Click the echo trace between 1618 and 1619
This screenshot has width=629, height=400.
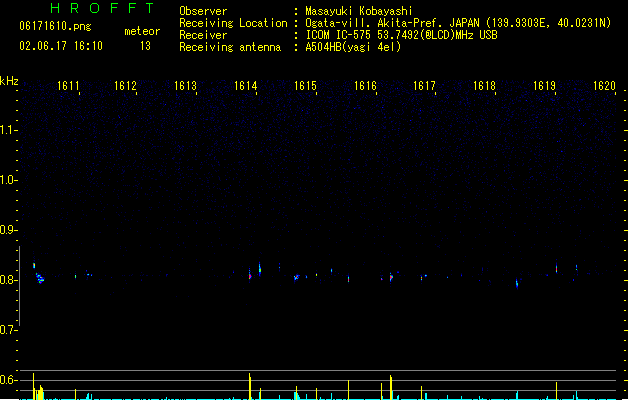click(x=517, y=283)
